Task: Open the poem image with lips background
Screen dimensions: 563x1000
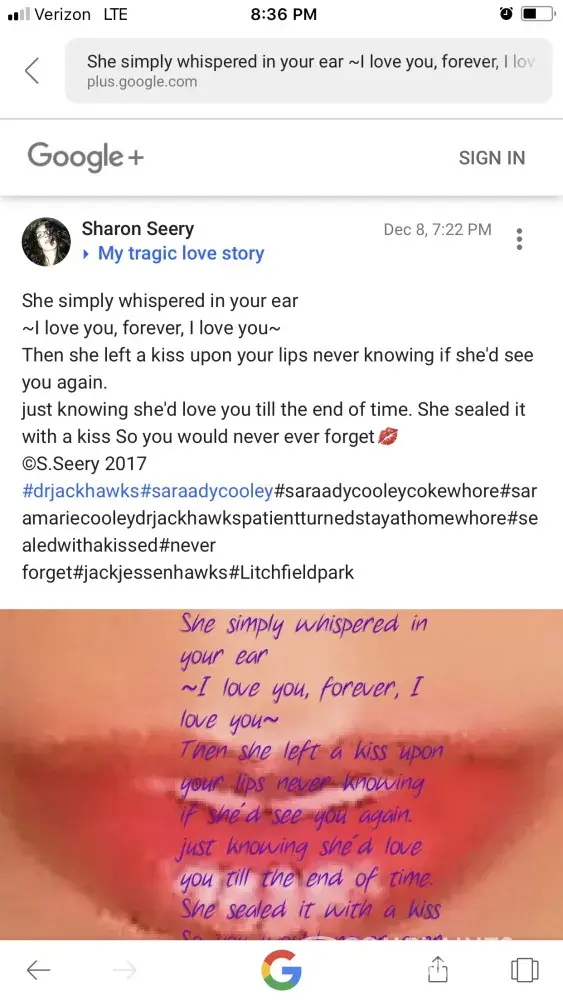Action: (x=281, y=774)
